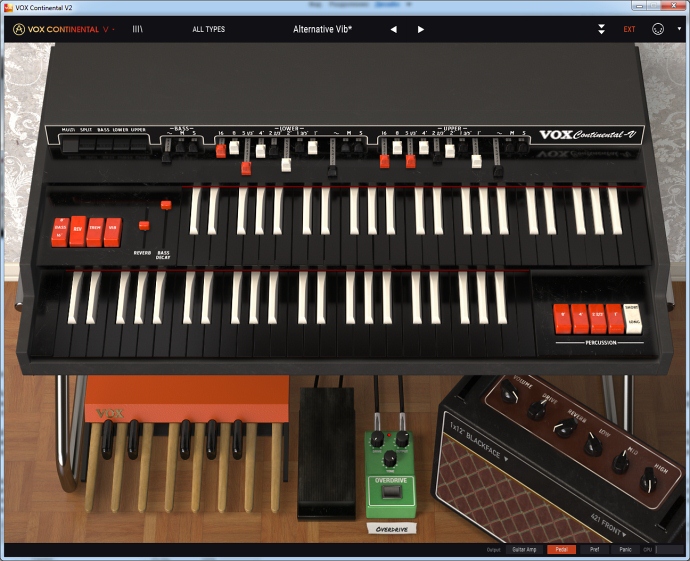690x561 pixels.
Task: Select Guitar Amp output in bottom bar
Action: tap(524, 550)
